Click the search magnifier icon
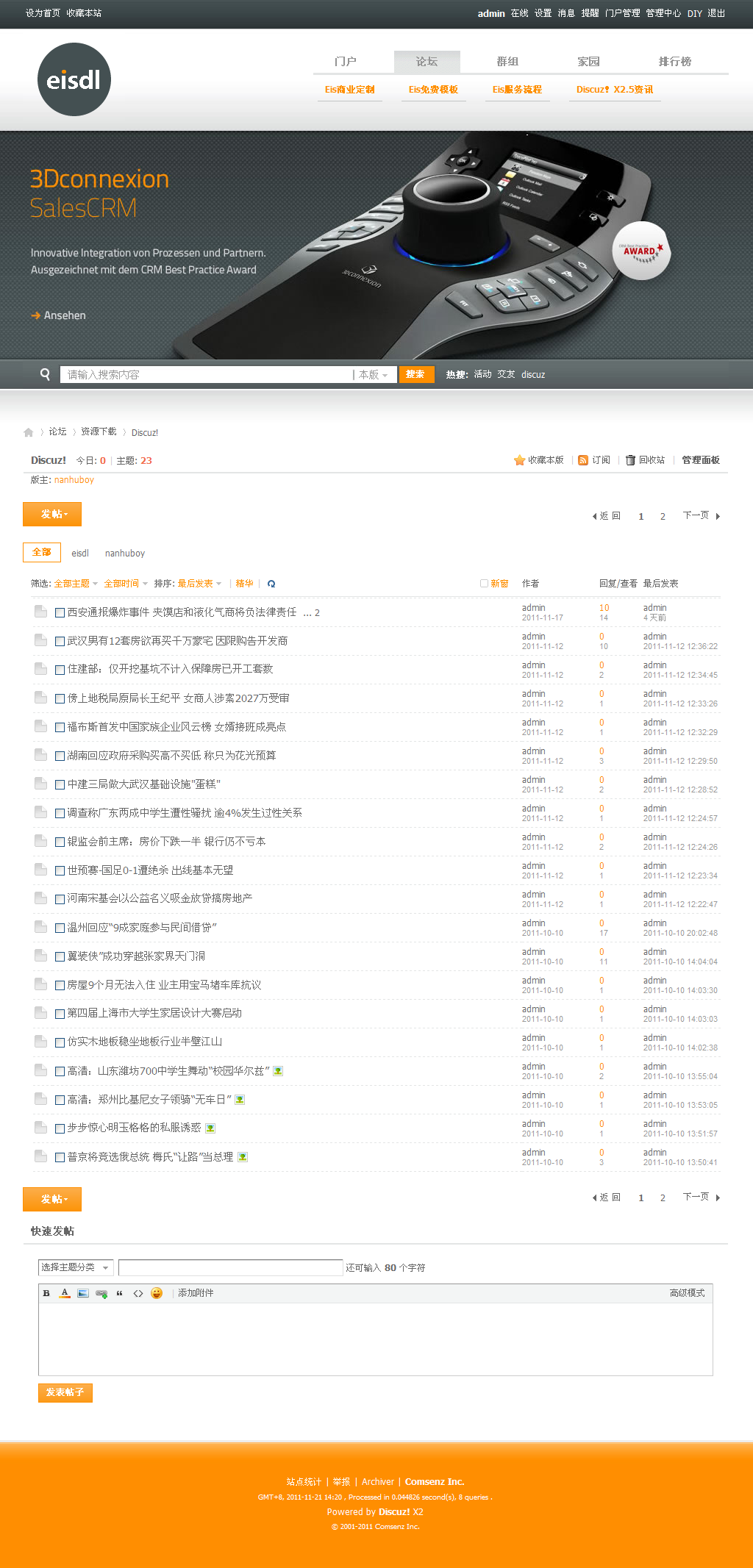This screenshot has width=753, height=1568. tap(45, 374)
